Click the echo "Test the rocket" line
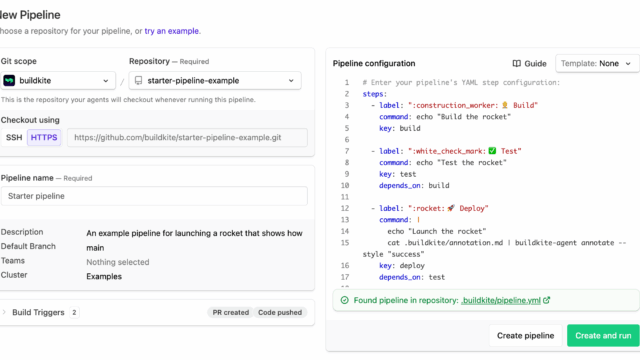The image size is (640, 360). pos(443,162)
